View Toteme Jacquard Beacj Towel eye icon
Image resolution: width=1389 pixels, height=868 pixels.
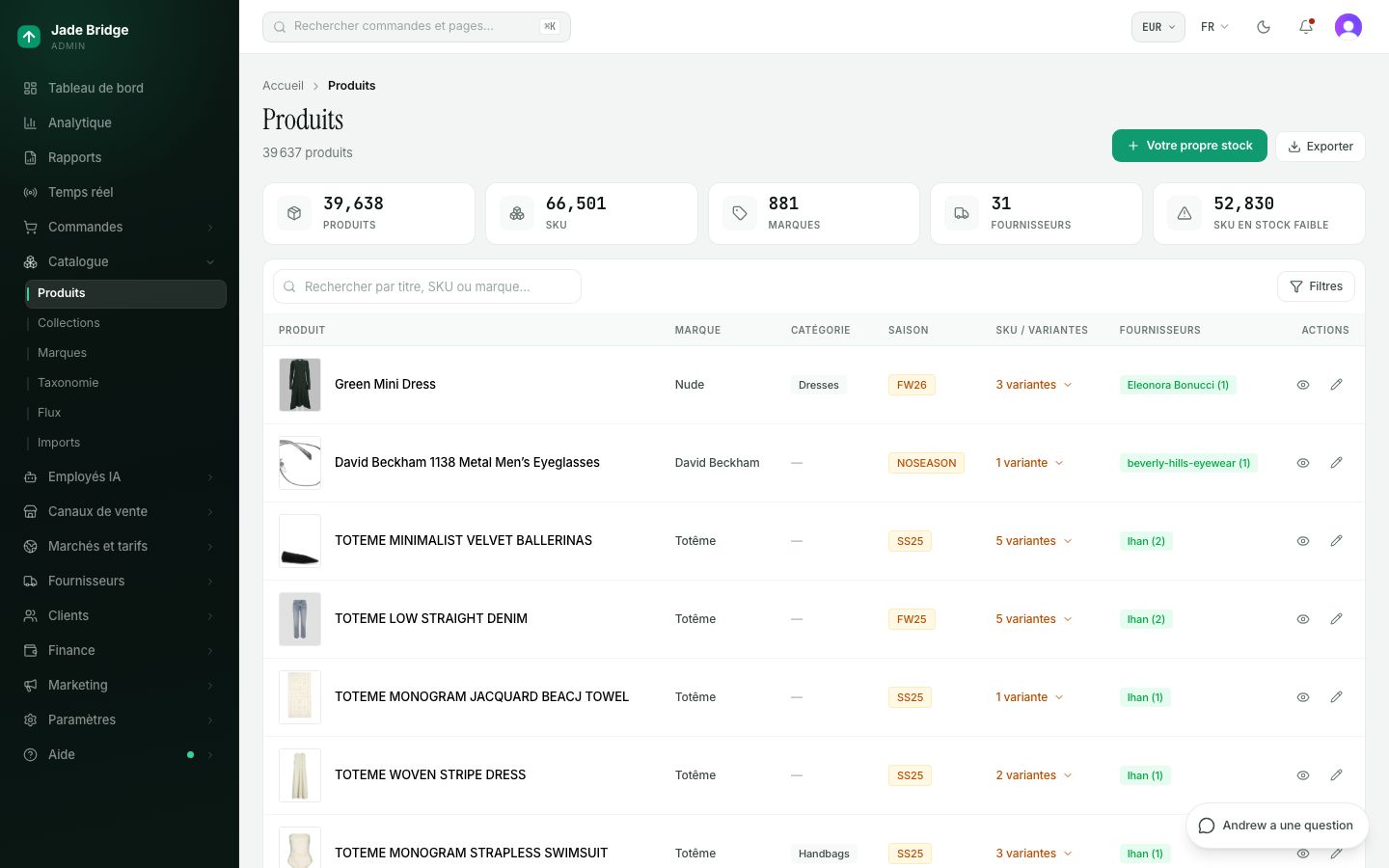[1303, 697]
